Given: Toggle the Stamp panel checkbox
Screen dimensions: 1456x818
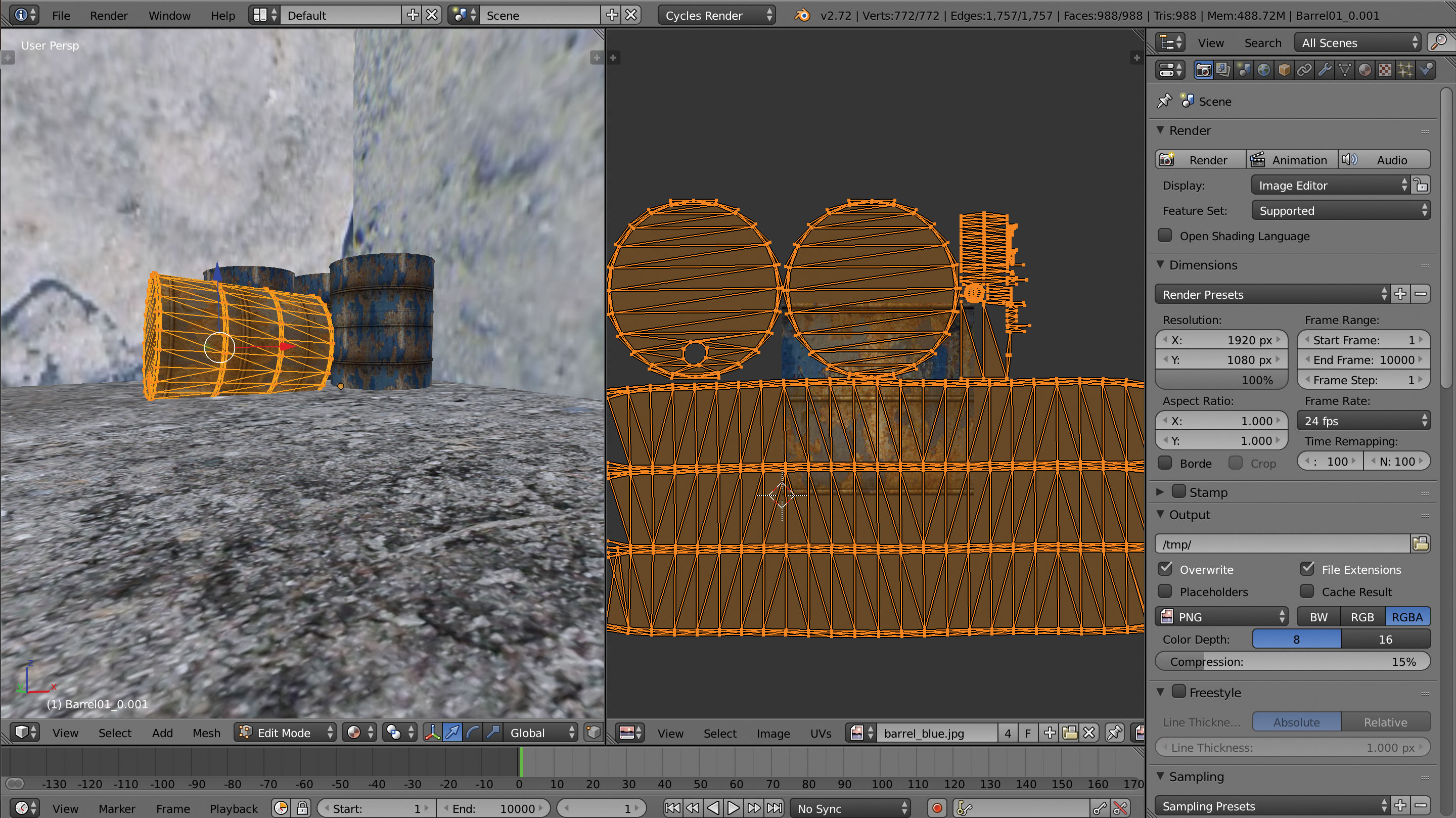Looking at the screenshot, I should click(x=1179, y=491).
